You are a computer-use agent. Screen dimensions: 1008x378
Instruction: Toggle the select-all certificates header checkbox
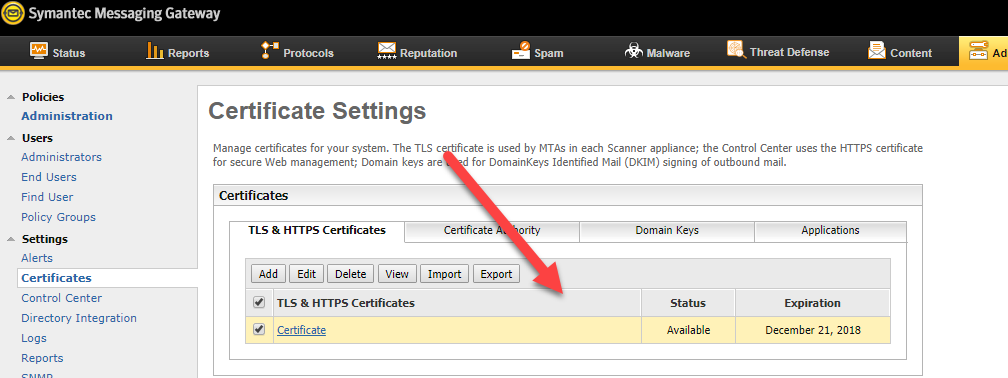[x=259, y=302]
